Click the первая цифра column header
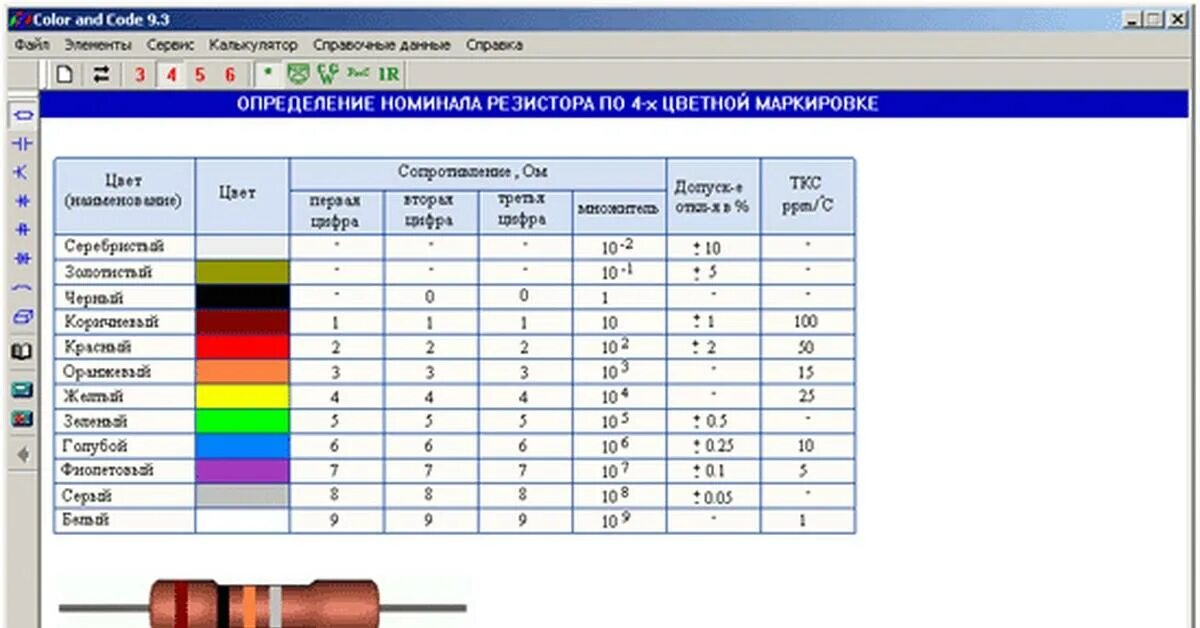This screenshot has height=628, width=1200. pos(336,211)
